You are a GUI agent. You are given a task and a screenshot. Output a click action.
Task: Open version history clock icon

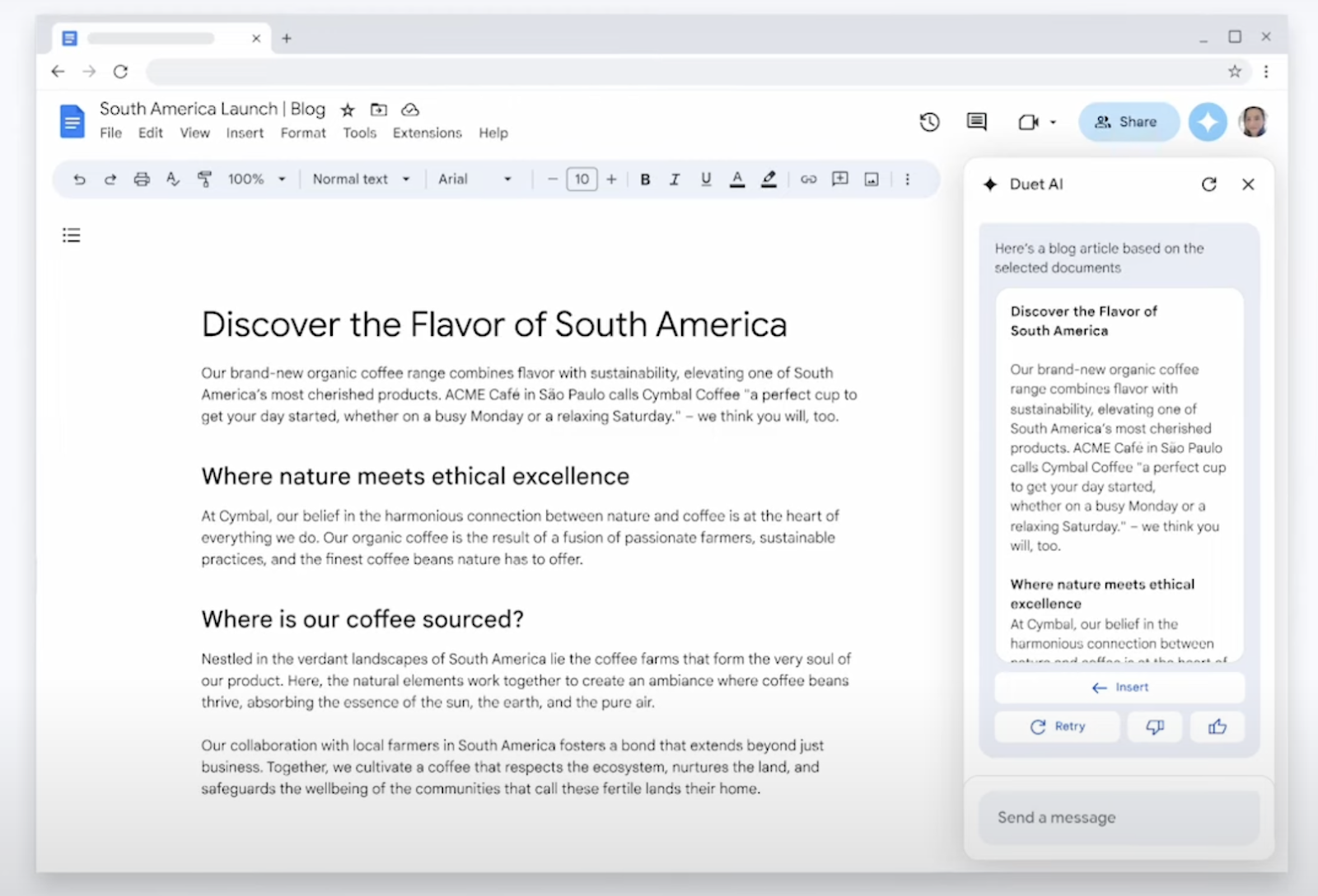tap(929, 122)
